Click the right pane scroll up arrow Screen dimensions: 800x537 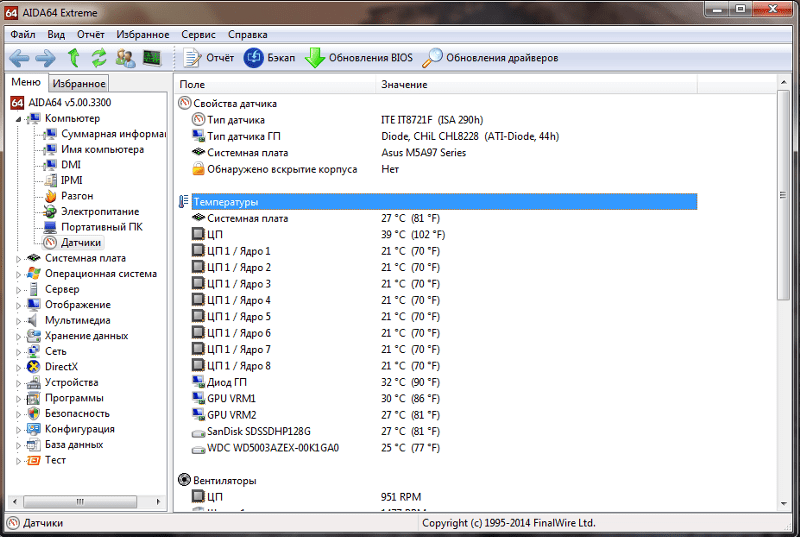[784, 82]
